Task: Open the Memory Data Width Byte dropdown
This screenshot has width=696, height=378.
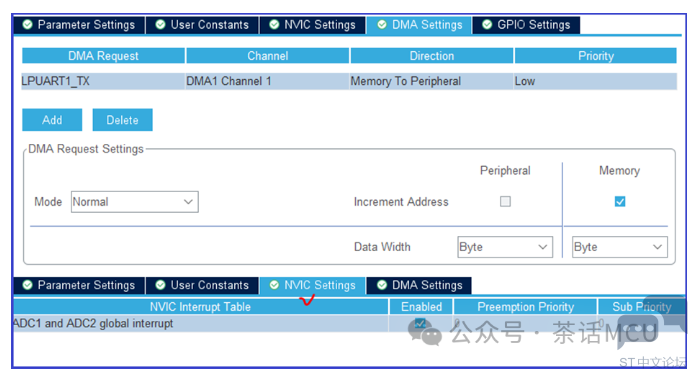Action: [620, 247]
